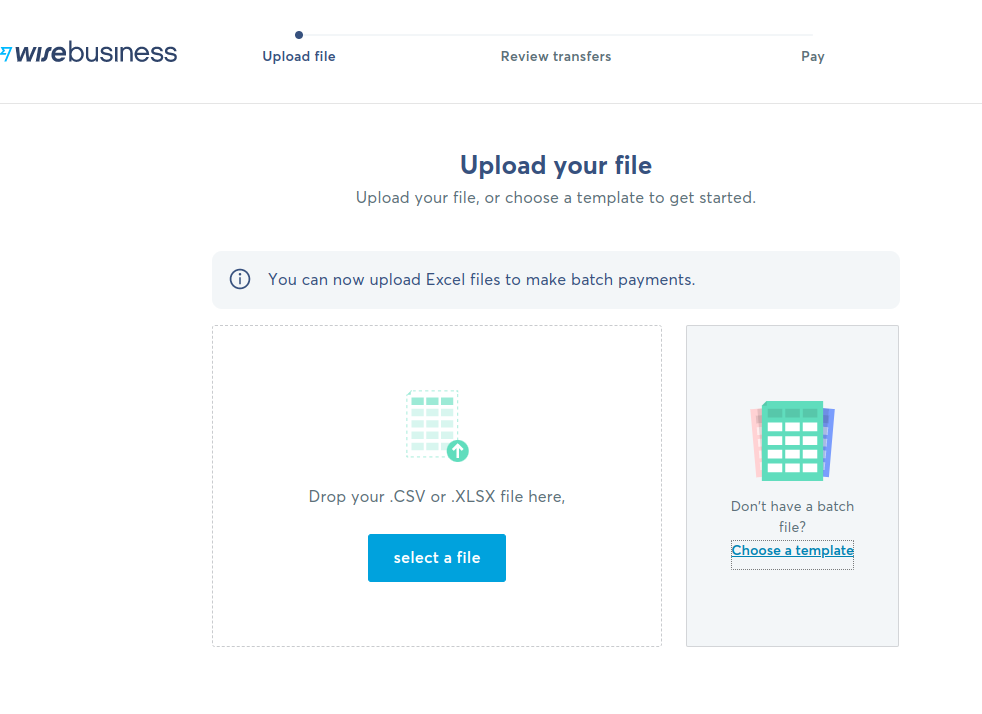The height and width of the screenshot is (714, 982).
Task: Click the progress dot above Upload file
Action: [299, 35]
